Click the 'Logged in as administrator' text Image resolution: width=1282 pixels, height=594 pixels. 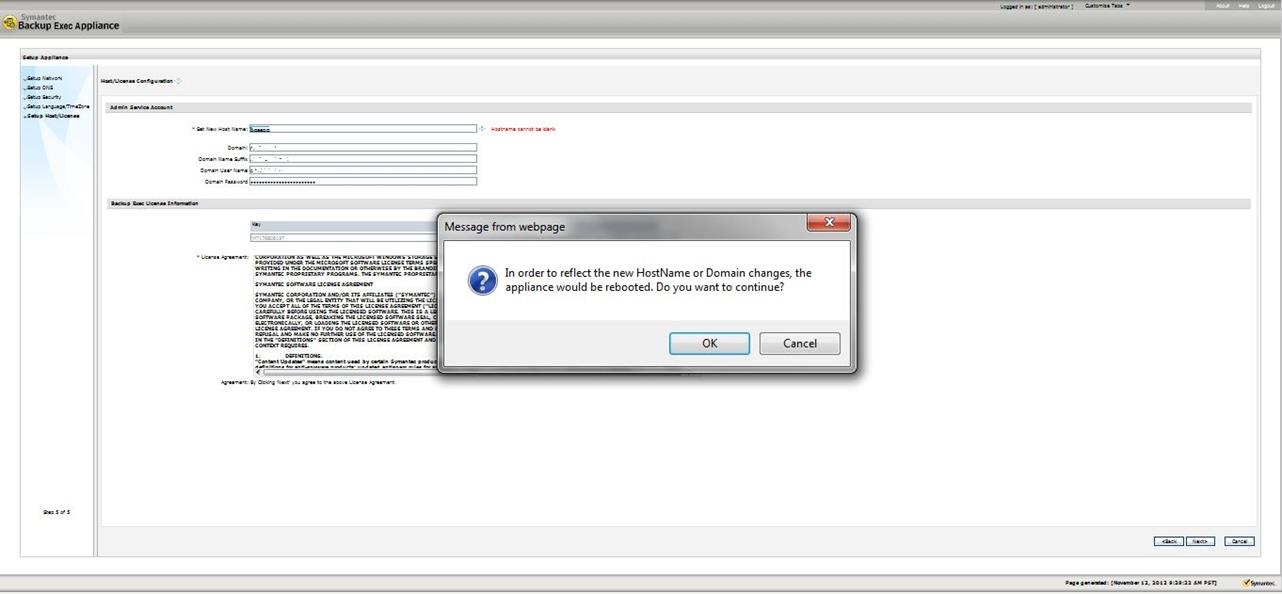tap(1036, 6)
